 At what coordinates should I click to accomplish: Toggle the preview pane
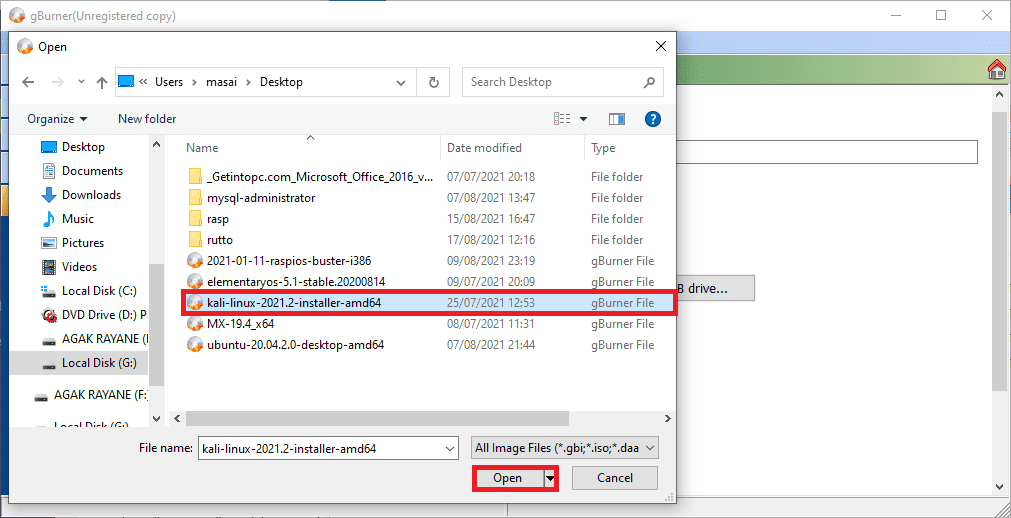pos(617,119)
